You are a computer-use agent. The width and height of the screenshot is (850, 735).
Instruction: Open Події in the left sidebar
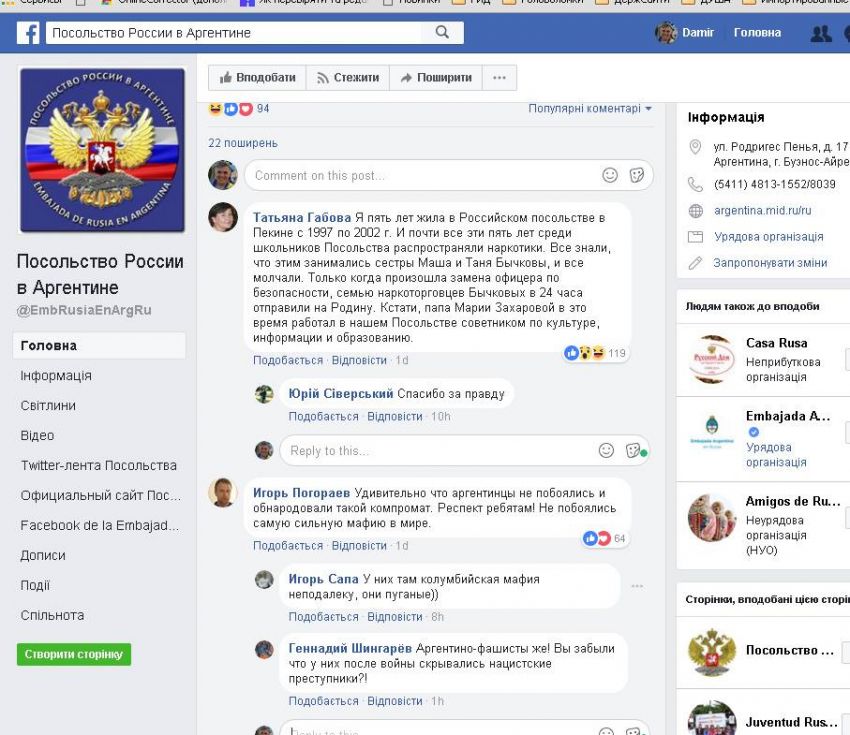coord(35,585)
